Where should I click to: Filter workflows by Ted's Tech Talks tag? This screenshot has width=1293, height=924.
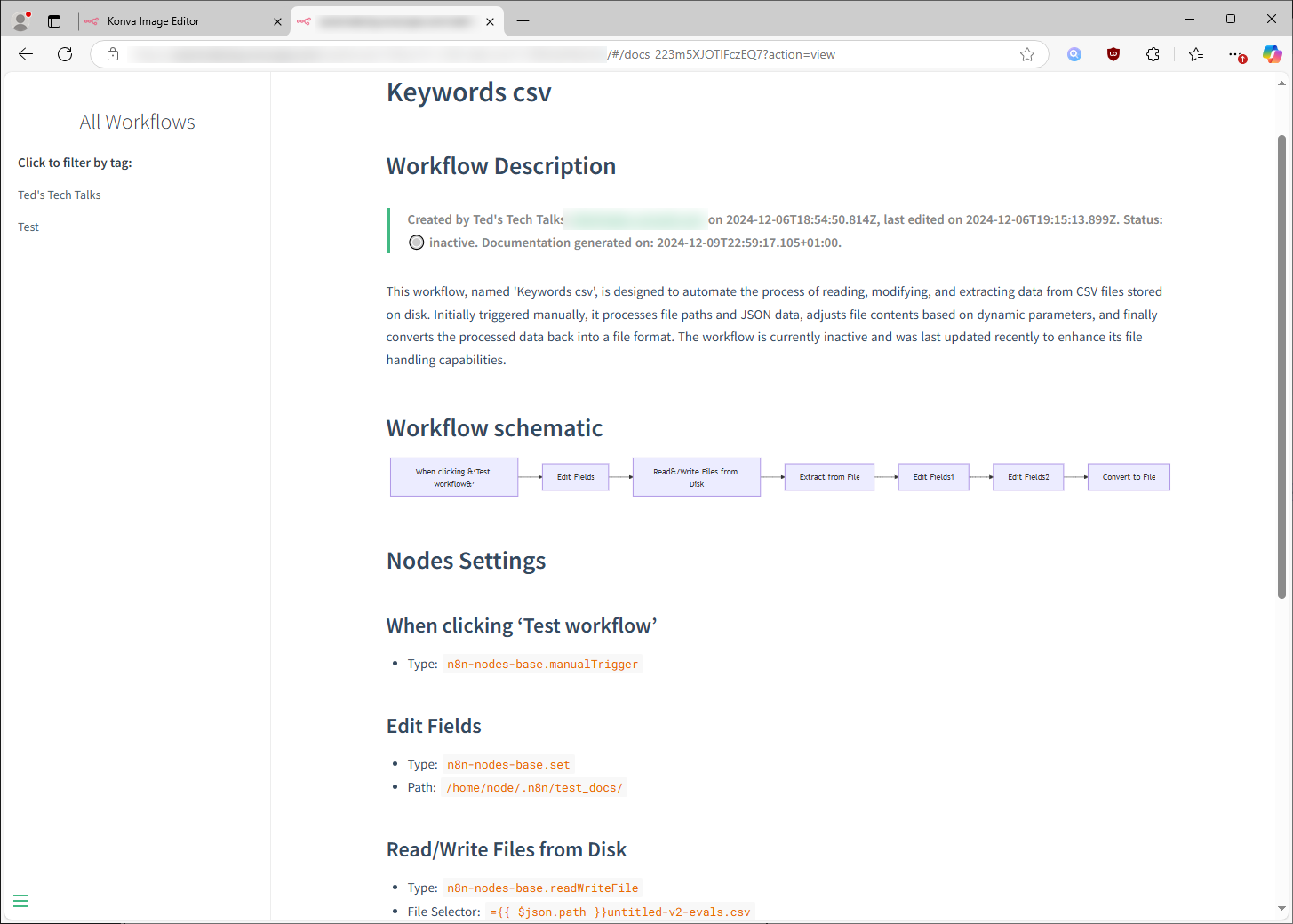[60, 195]
